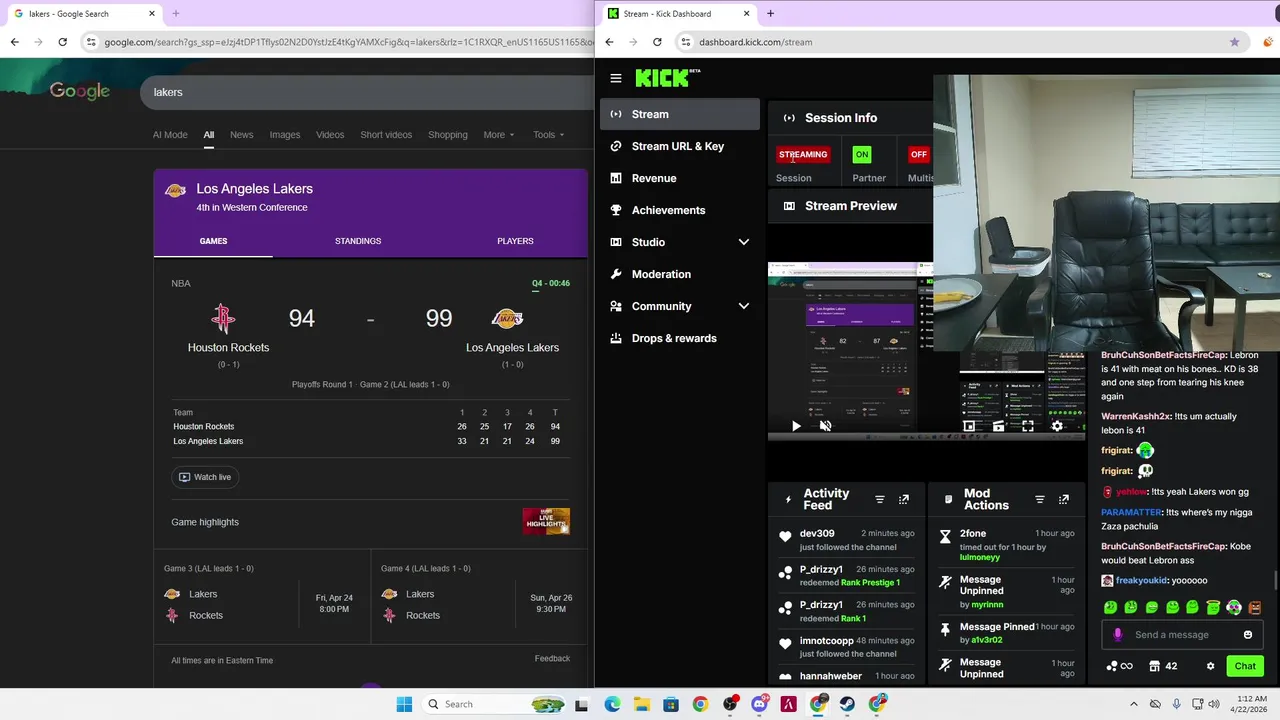Open the More search filter dropdown
The width and height of the screenshot is (1280, 720).
(x=498, y=135)
